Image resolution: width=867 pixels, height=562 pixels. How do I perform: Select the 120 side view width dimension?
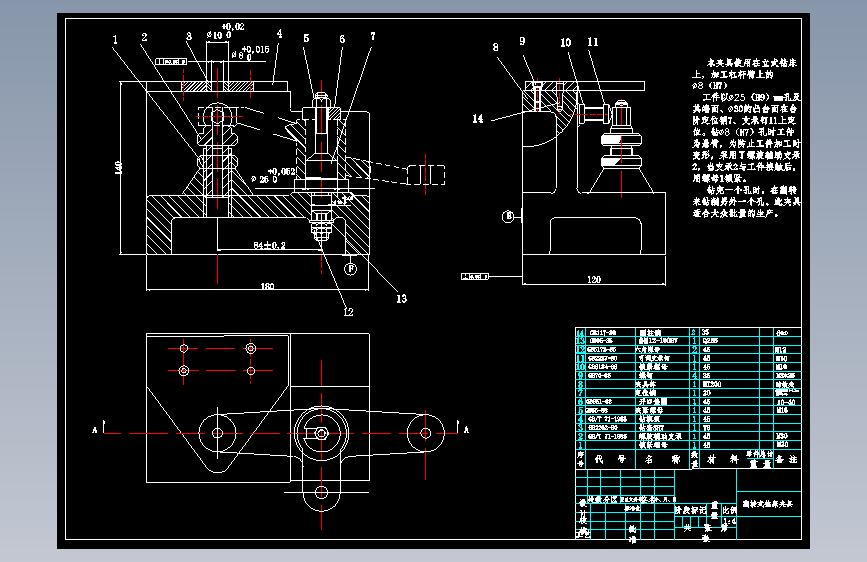click(x=594, y=279)
